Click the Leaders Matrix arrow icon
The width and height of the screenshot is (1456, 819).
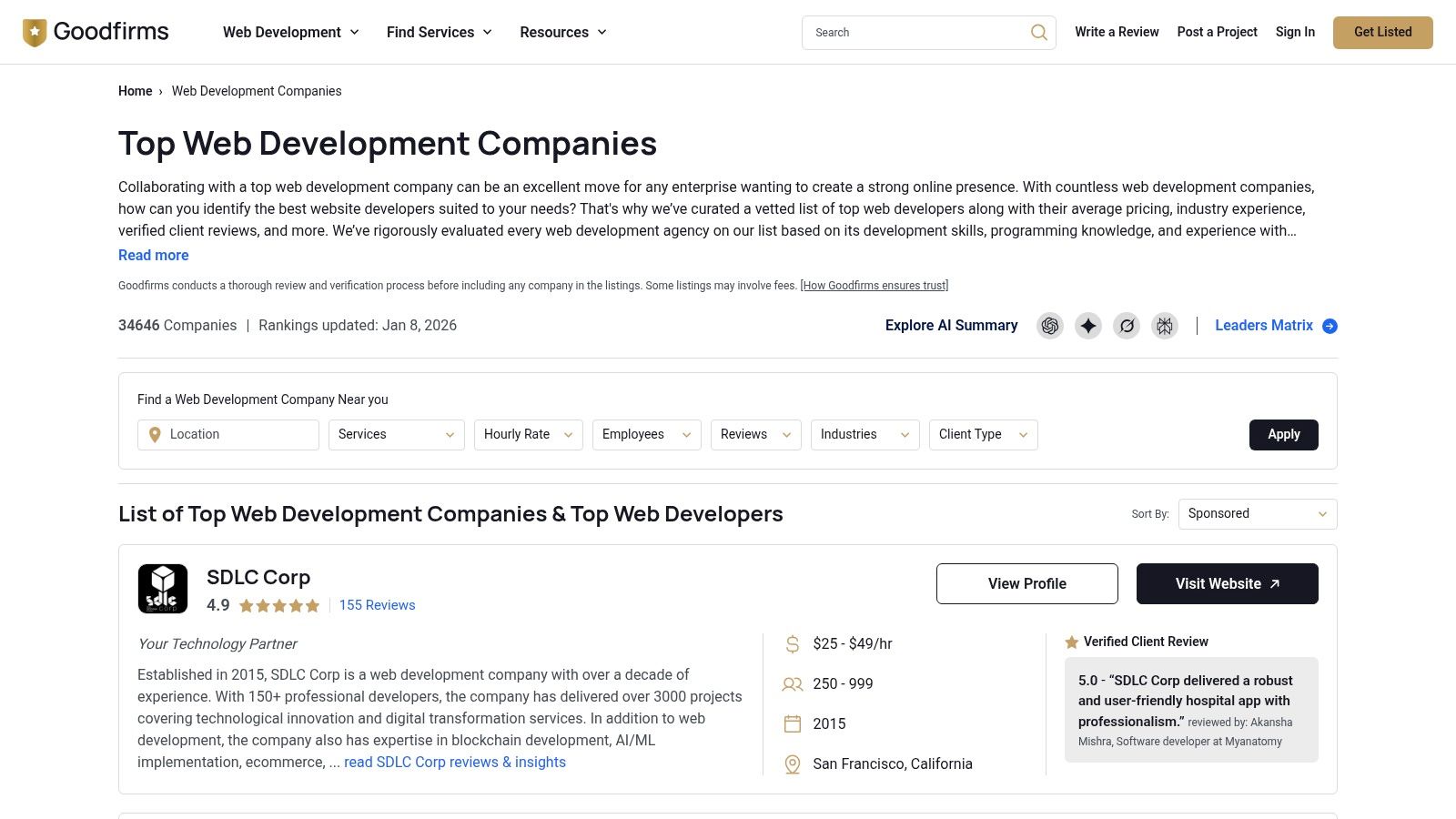1330,326
